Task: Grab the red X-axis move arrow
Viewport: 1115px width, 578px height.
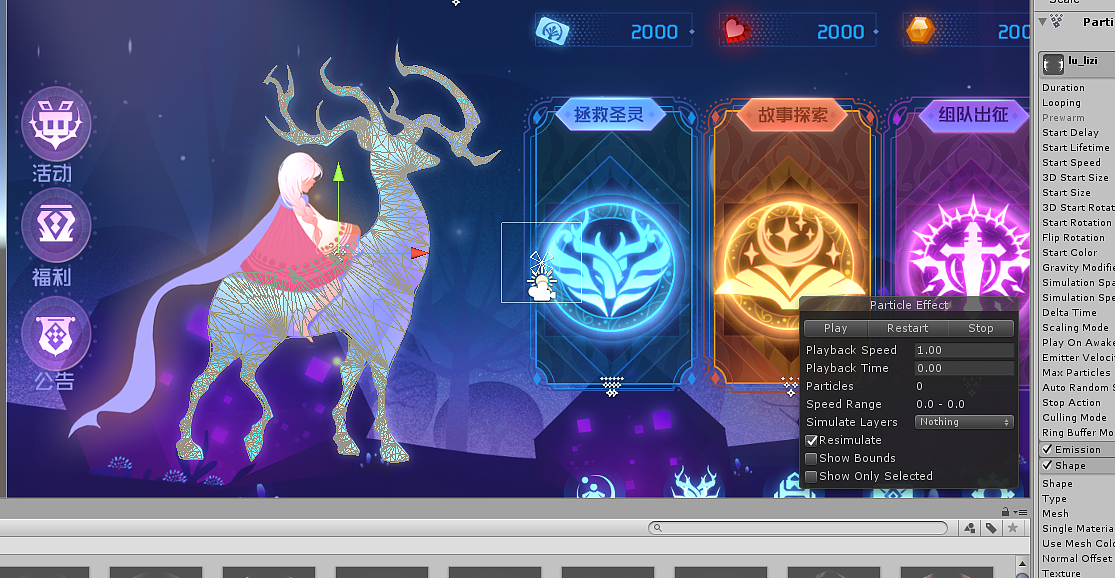Action: [419, 252]
